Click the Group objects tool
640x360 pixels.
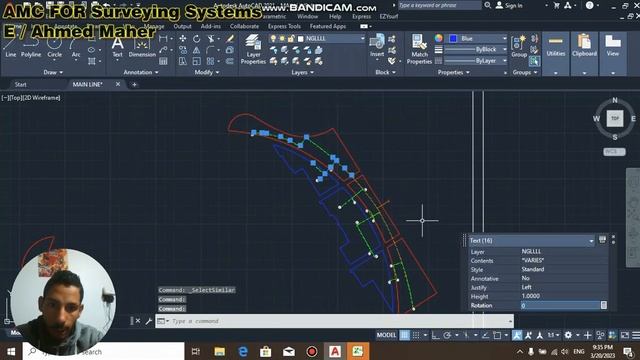519,46
